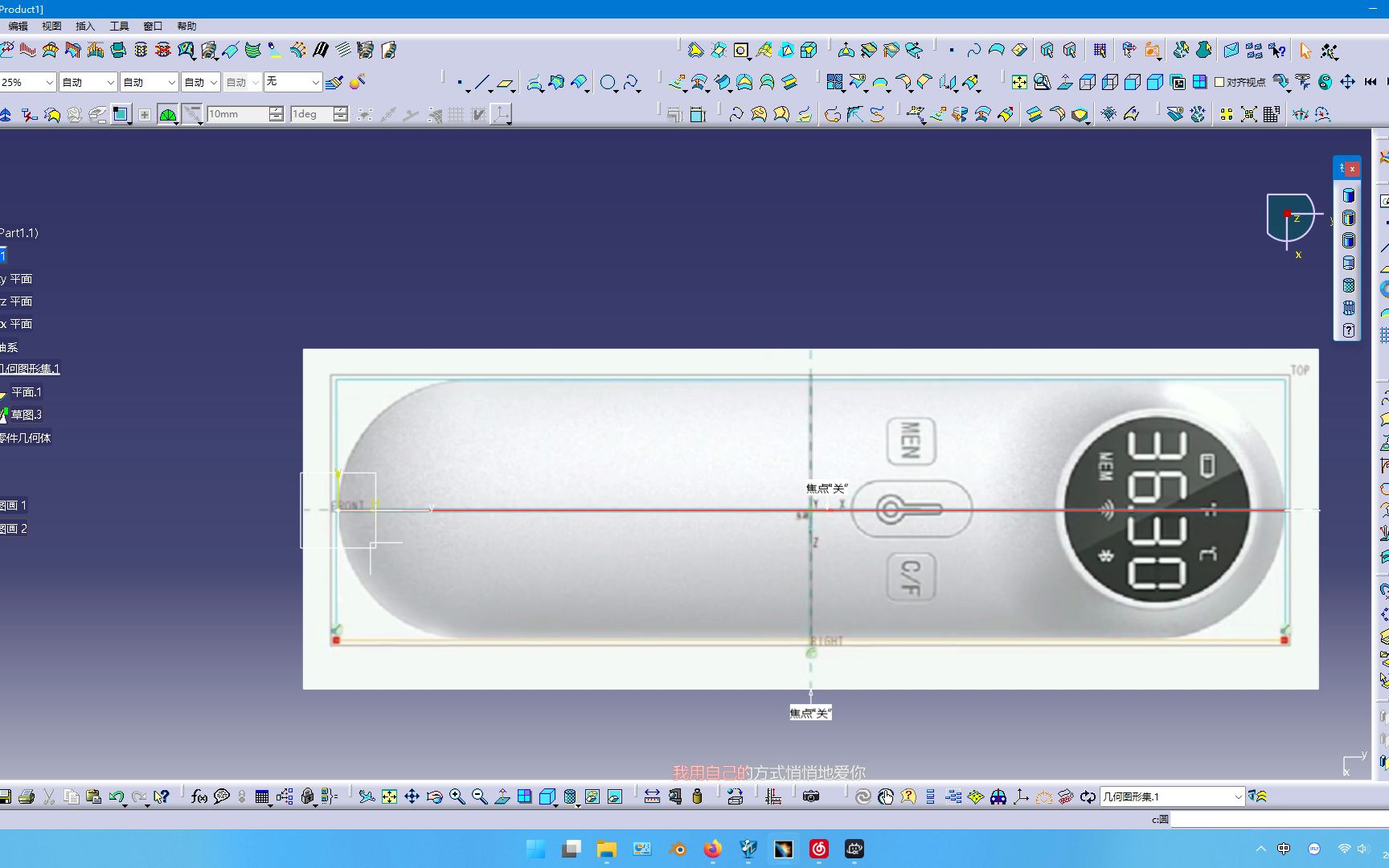Click the command input field at bottom right

tap(1280, 819)
